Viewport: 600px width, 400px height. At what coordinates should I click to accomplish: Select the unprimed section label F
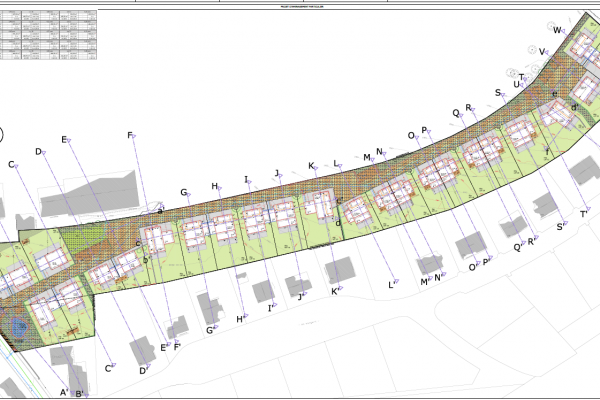(130, 135)
